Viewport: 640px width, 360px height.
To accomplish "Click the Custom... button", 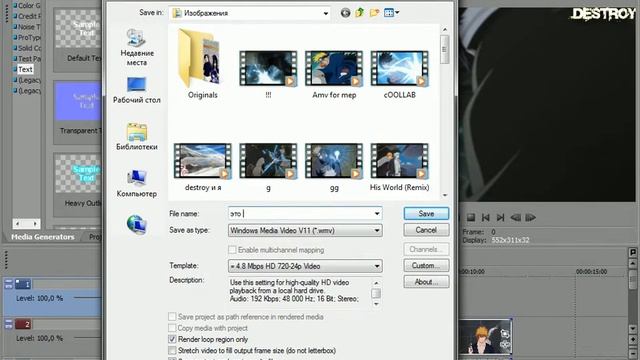I will (426, 266).
